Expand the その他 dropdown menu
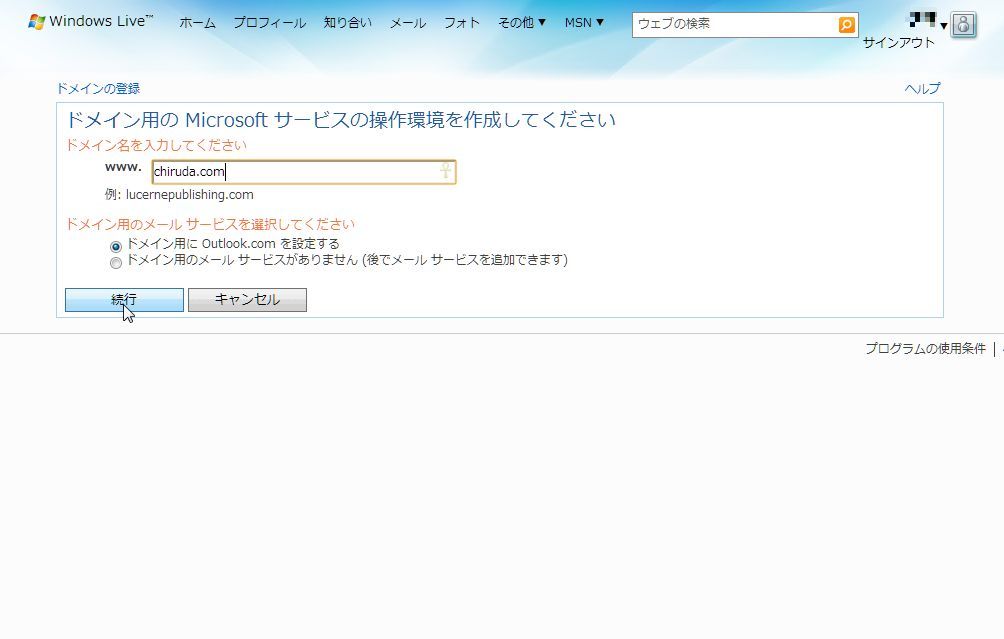 pyautogui.click(x=522, y=22)
